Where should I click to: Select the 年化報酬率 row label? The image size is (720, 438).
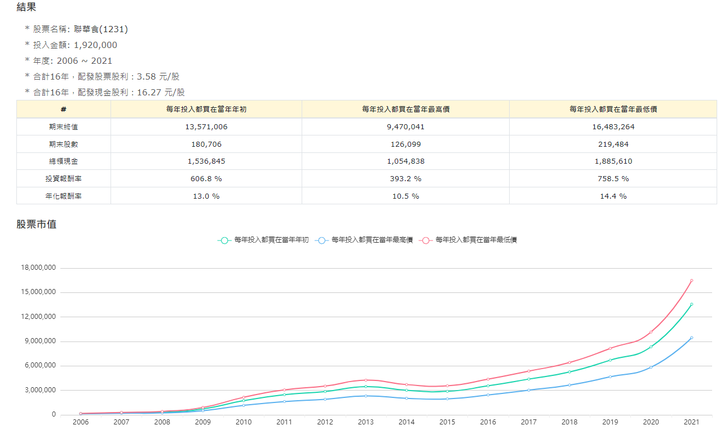coord(63,196)
